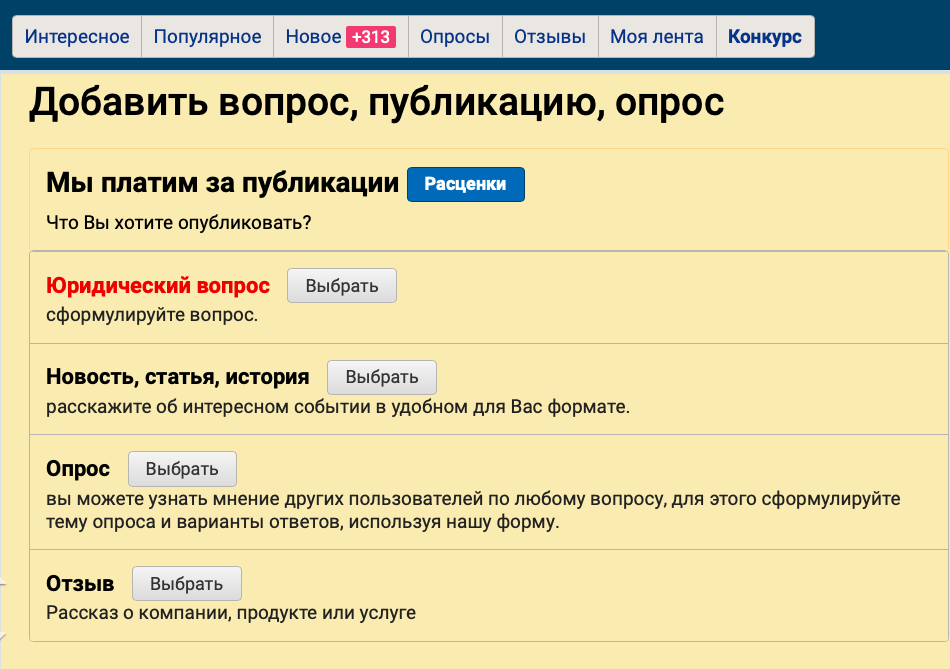Image resolution: width=950 pixels, height=669 pixels.
Task: Click the Опрос heading text
Action: (x=78, y=469)
